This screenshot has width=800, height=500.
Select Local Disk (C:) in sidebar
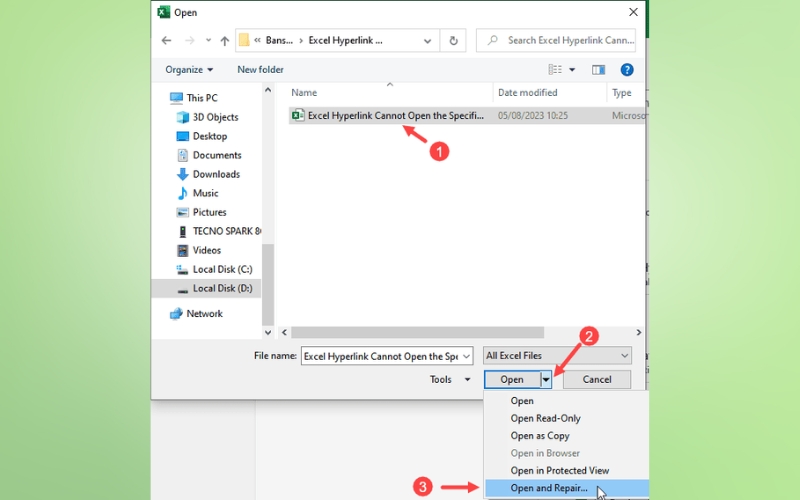point(222,269)
